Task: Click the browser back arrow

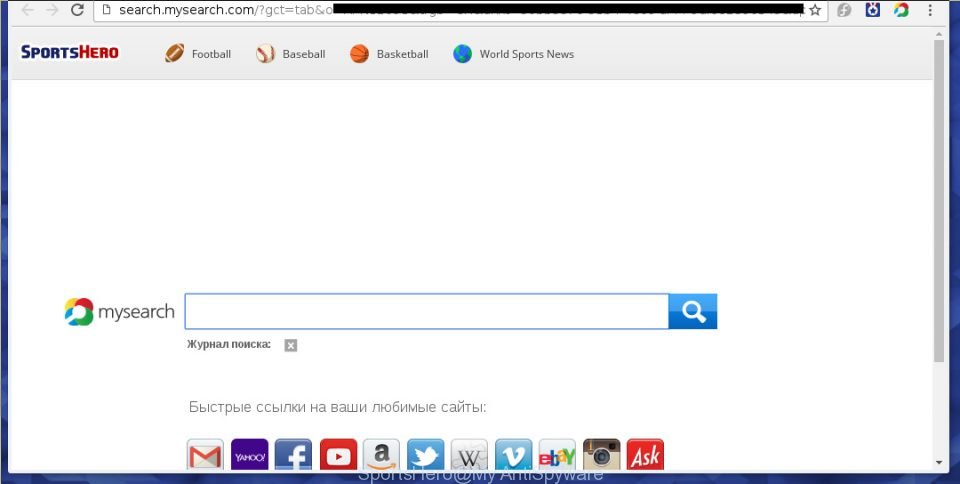Action: click(27, 10)
